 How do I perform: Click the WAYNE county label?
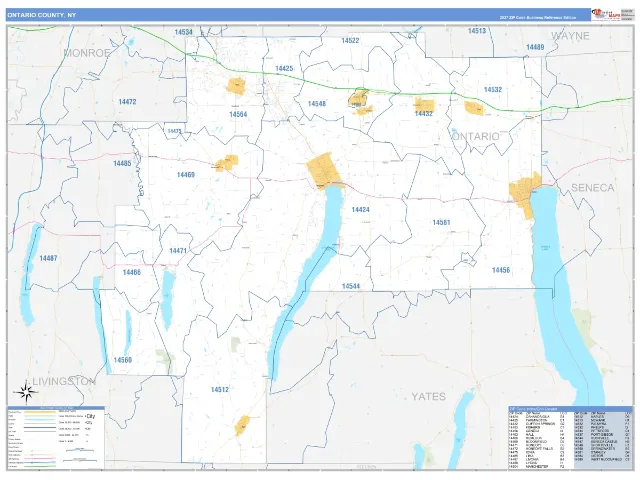coord(570,36)
